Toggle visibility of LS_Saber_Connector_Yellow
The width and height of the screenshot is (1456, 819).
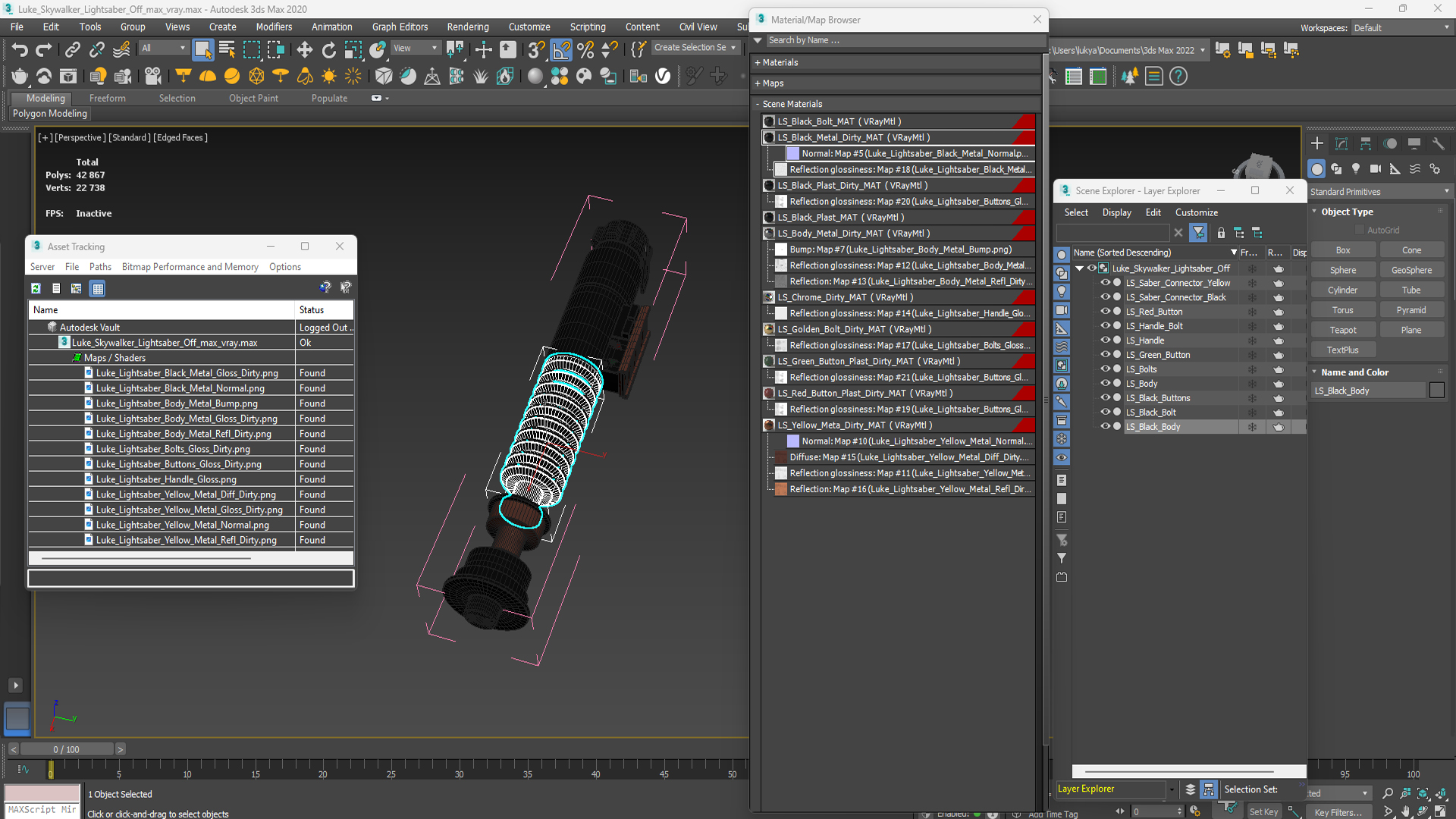pos(1105,283)
